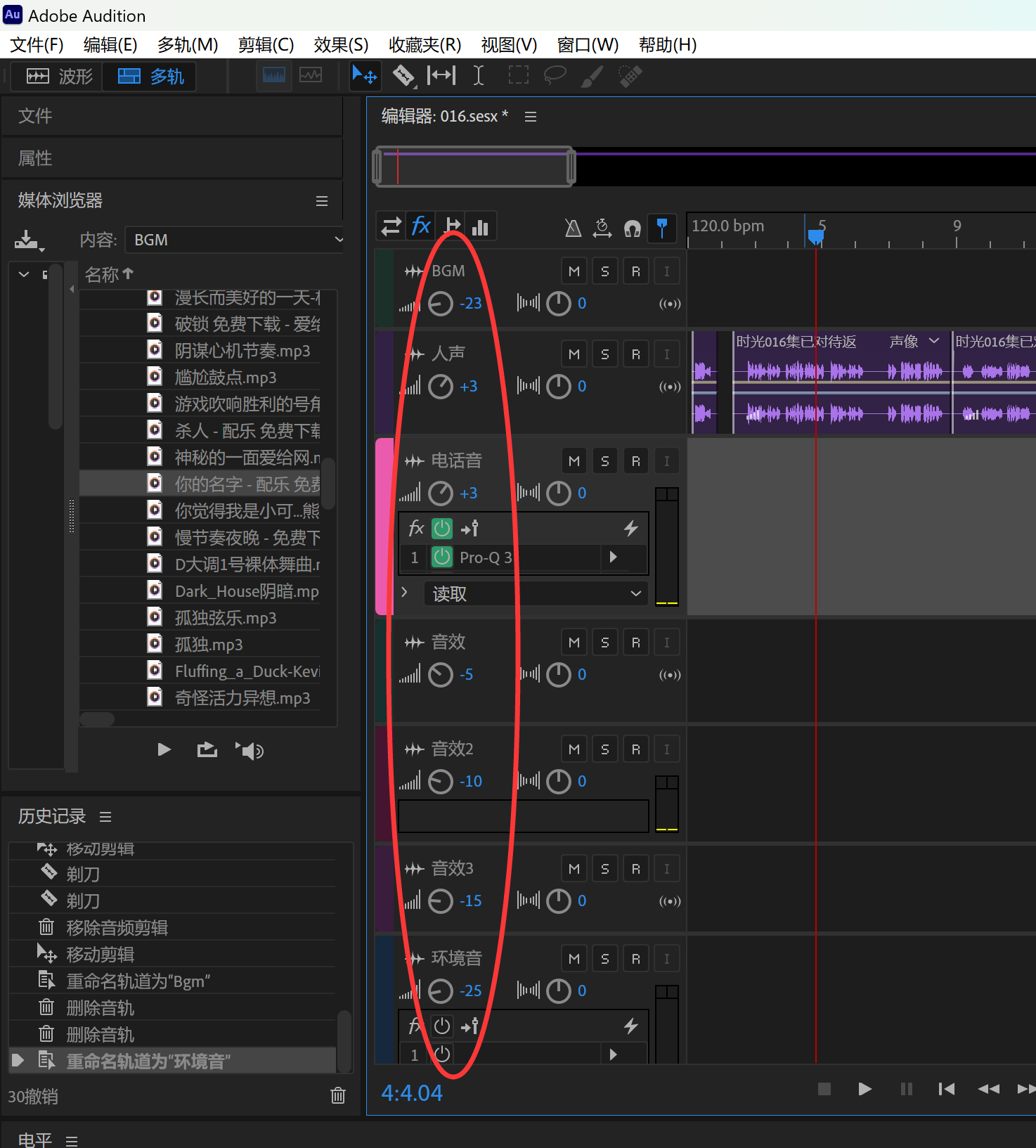Screen dimensions: 1036x1148
Task: Toggle Snapping magnet icon
Action: [x=633, y=228]
